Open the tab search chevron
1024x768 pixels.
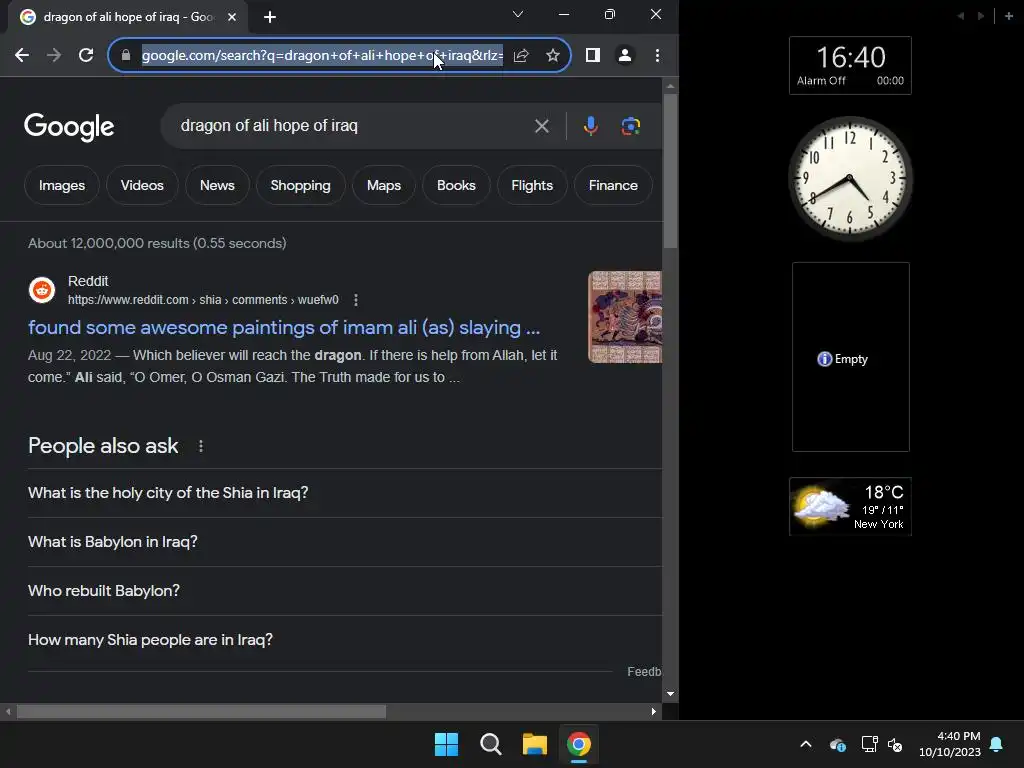coord(518,14)
